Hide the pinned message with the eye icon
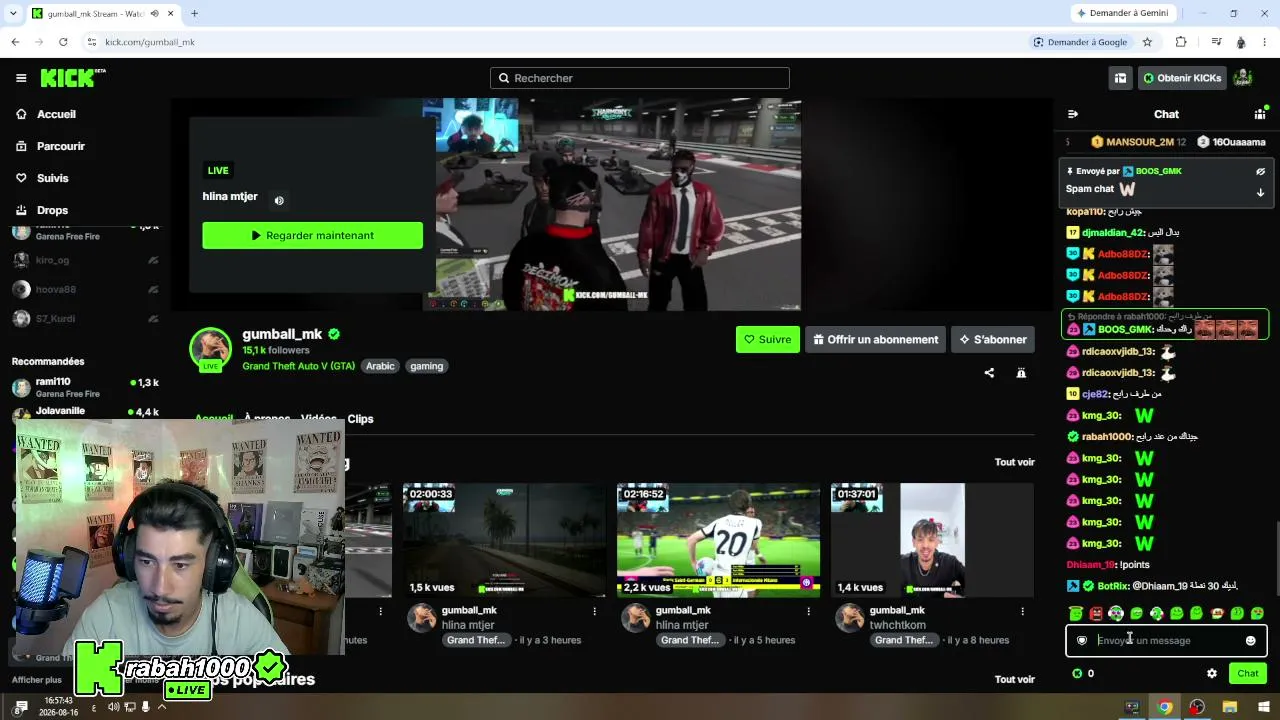 pyautogui.click(x=1260, y=171)
